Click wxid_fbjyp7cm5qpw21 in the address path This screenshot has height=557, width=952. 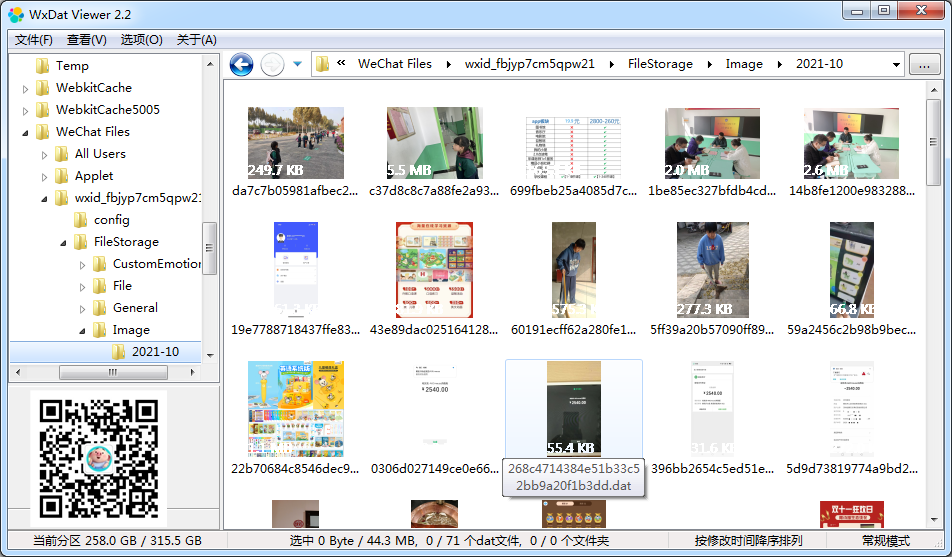pos(529,64)
